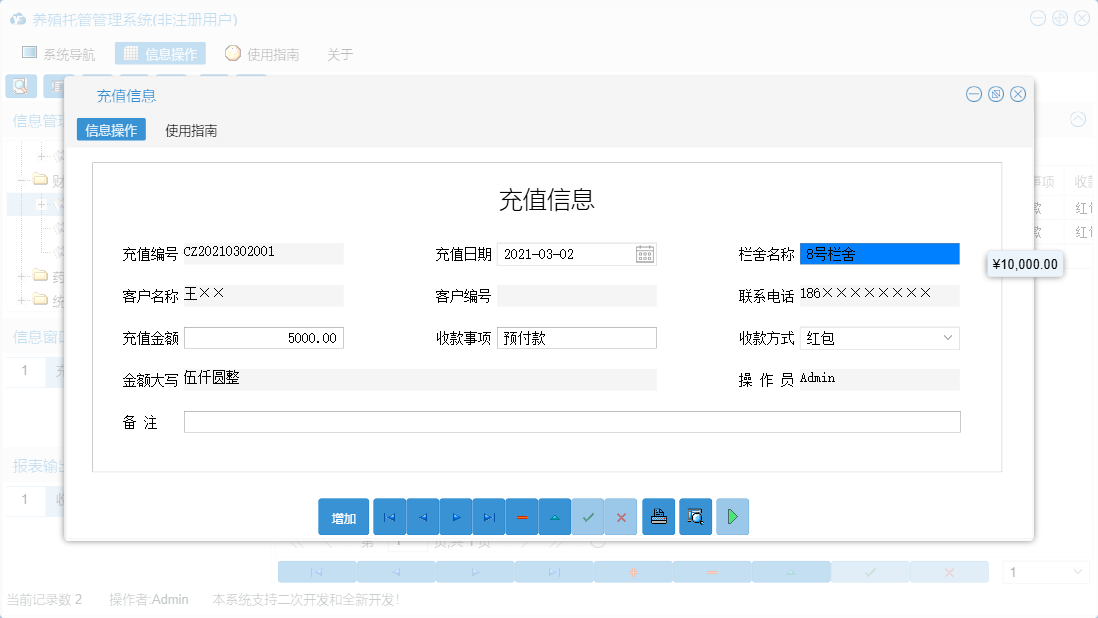
Task: Delete record with red minus icon
Action: coord(522,517)
